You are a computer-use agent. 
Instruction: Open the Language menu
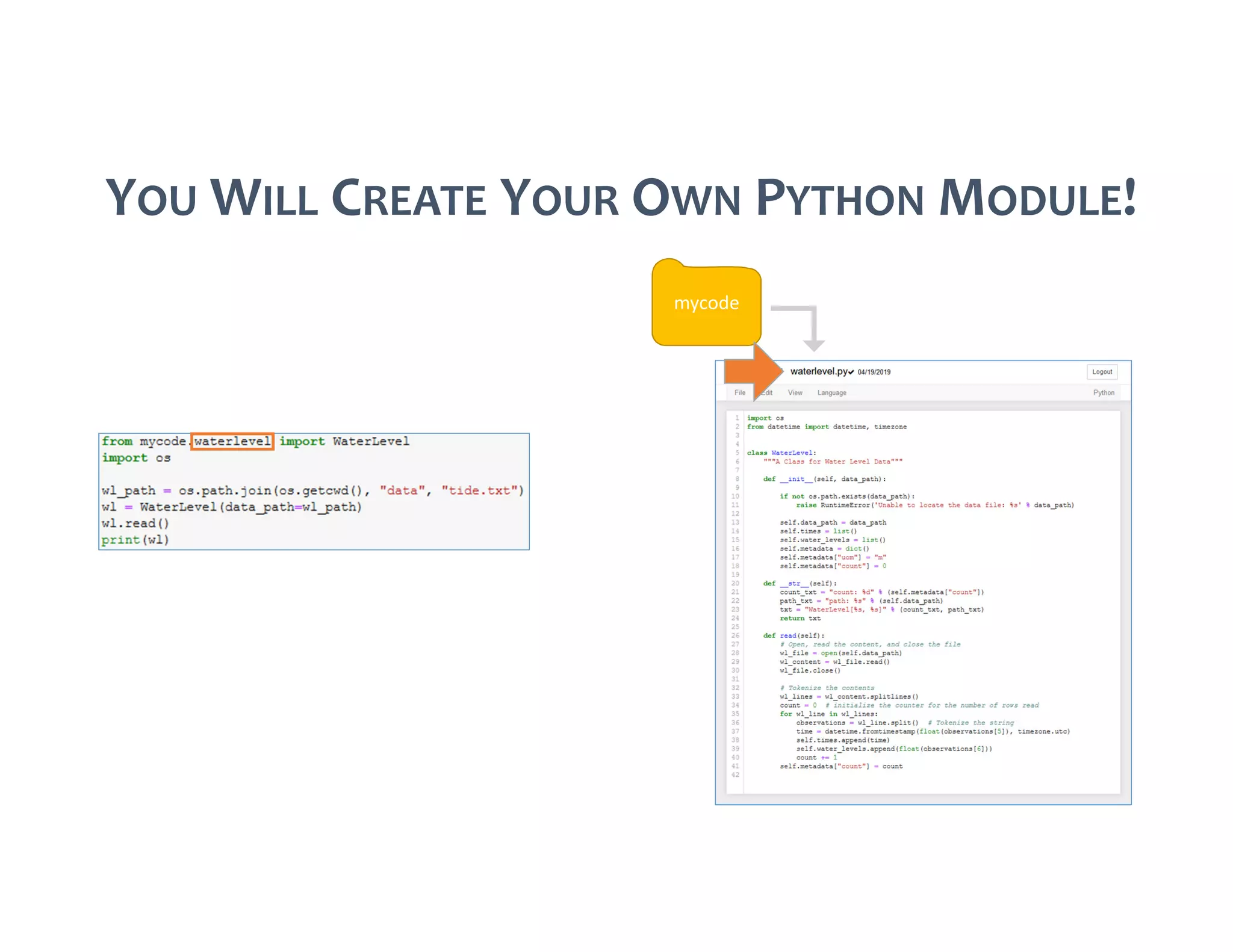click(x=832, y=392)
